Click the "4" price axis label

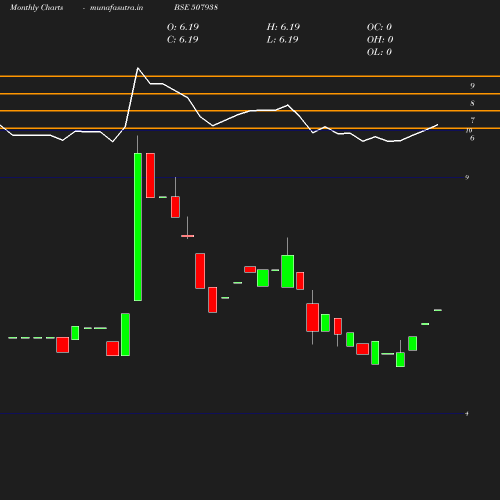(467, 414)
